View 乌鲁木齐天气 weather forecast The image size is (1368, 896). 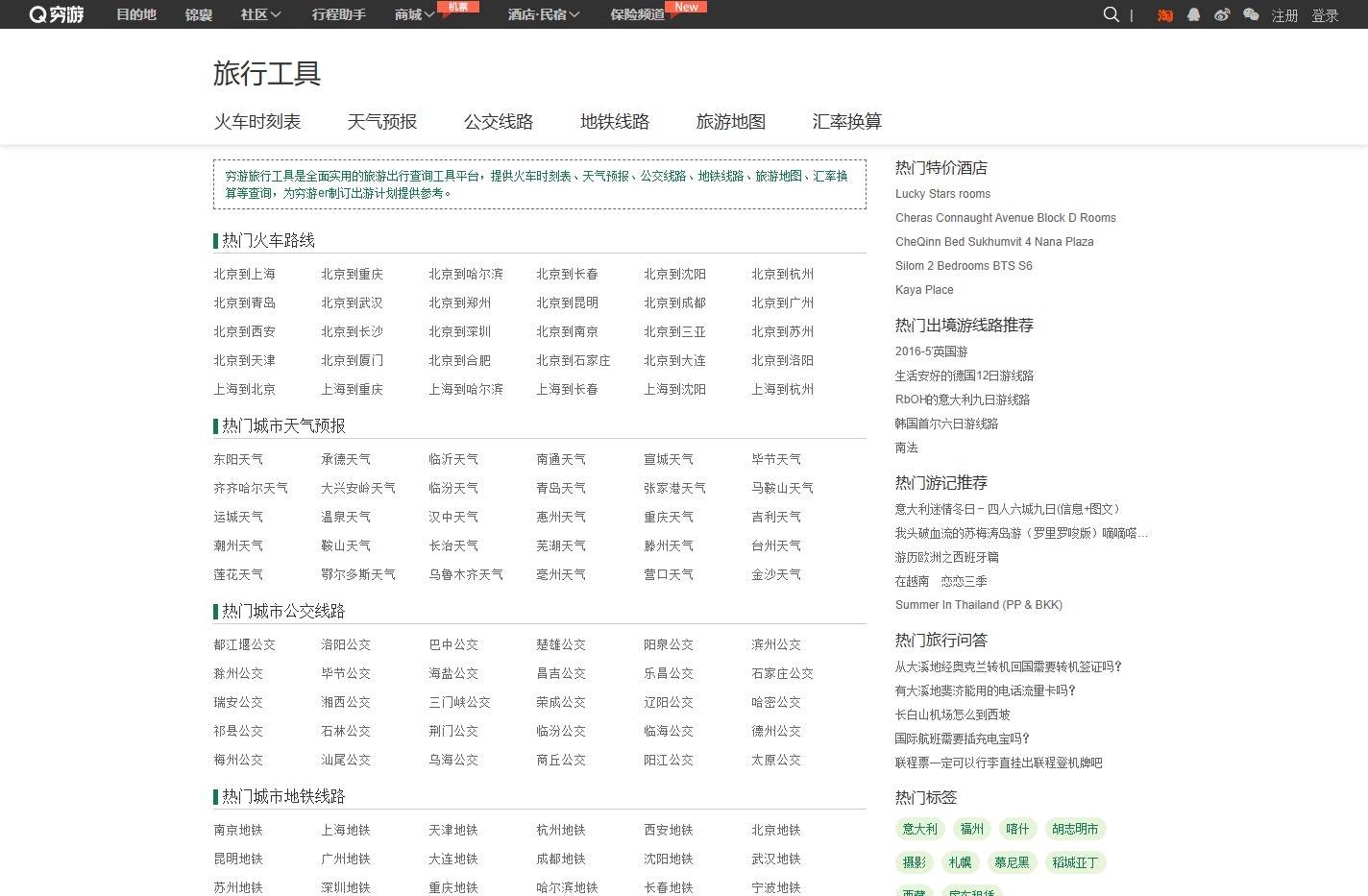click(466, 574)
